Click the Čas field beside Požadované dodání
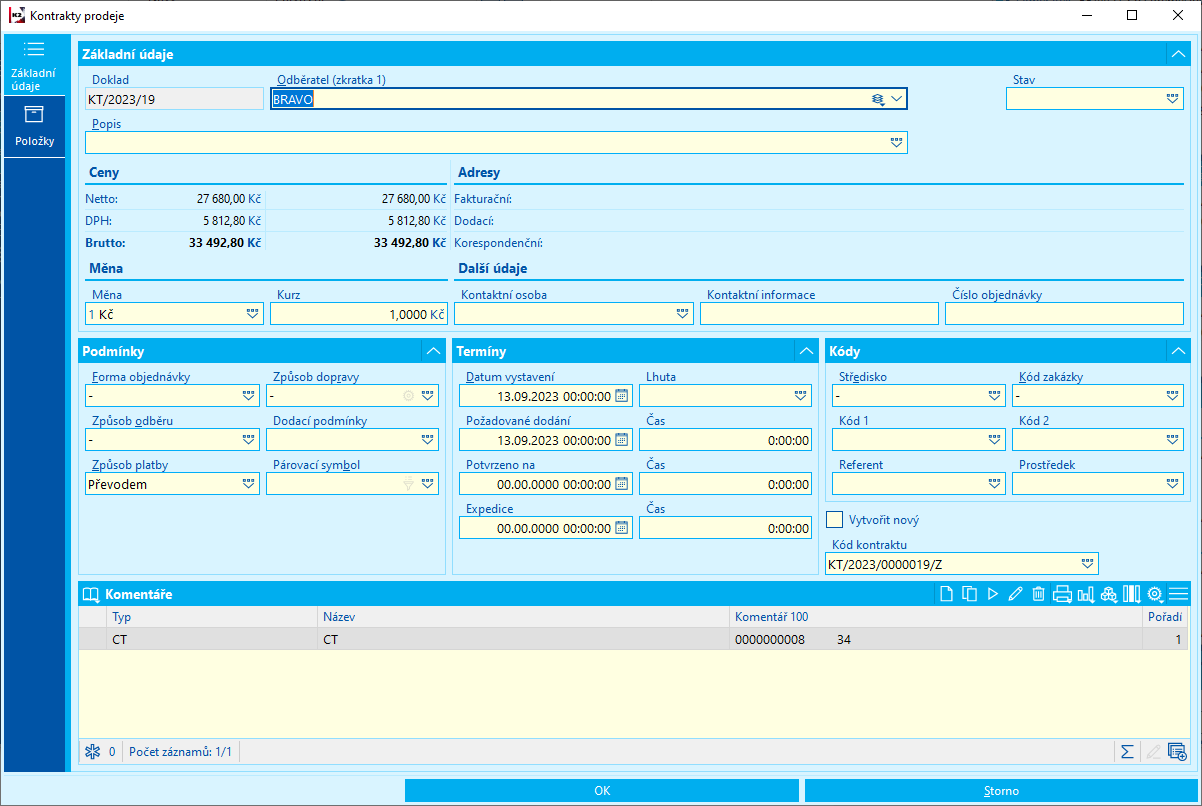The height and width of the screenshot is (806, 1202). pos(725,440)
